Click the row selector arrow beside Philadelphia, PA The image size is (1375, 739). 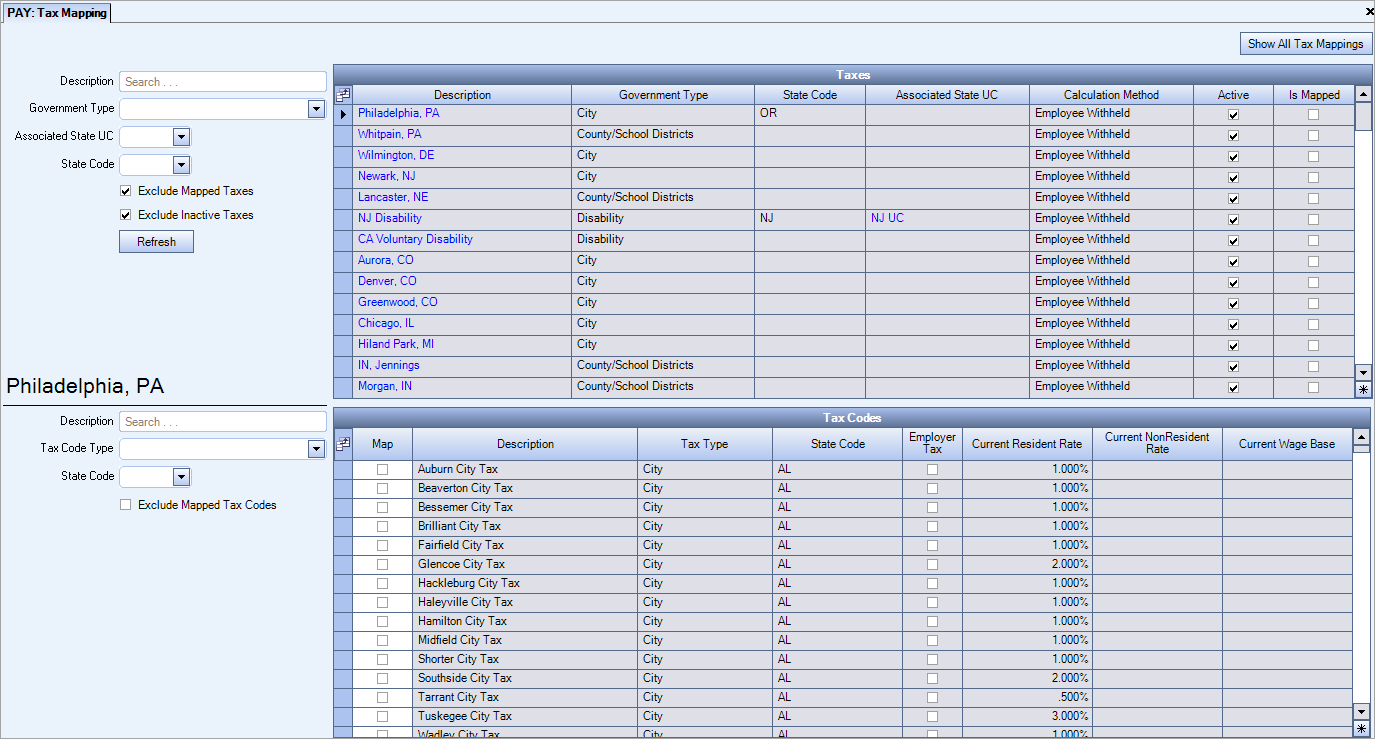(343, 113)
